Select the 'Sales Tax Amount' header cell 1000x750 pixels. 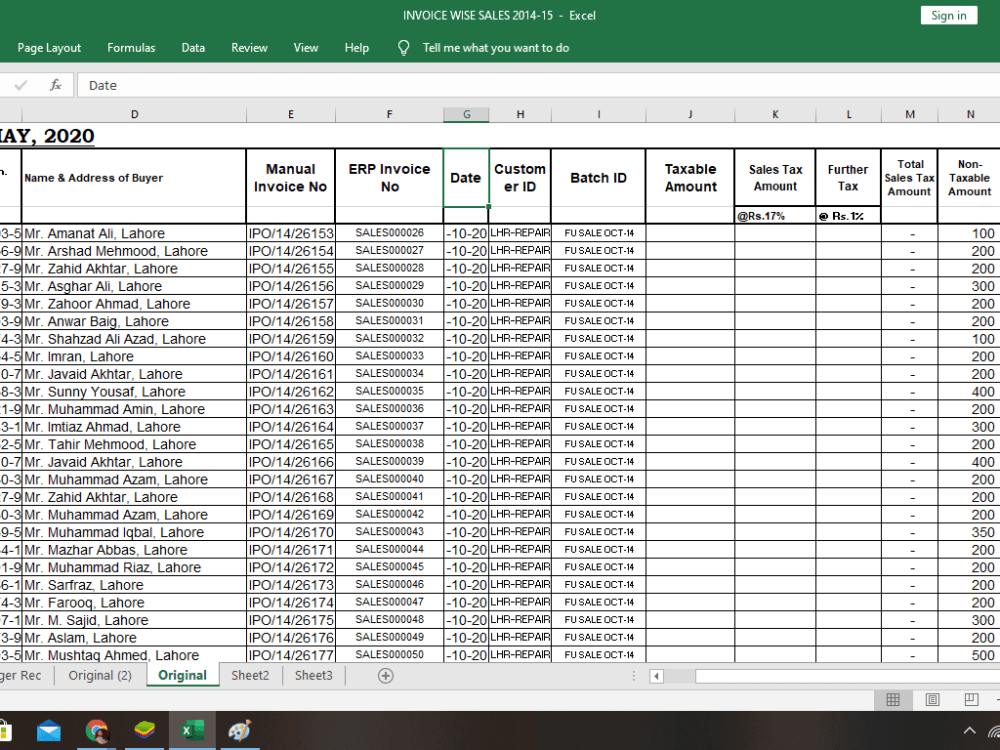click(x=775, y=178)
